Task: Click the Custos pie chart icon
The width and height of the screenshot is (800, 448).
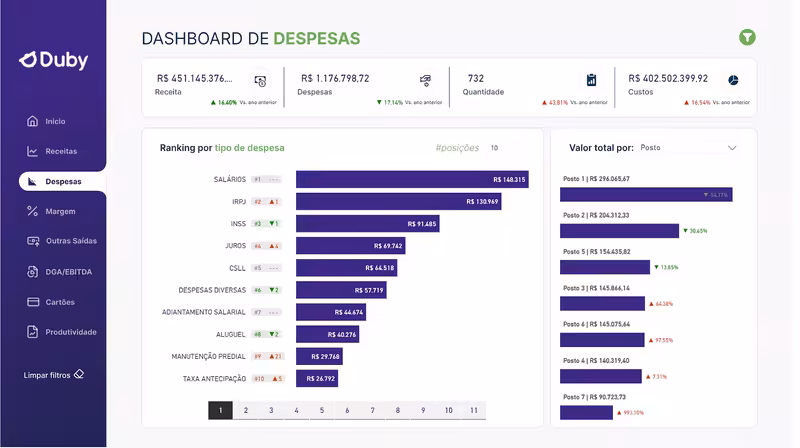Action: click(733, 80)
